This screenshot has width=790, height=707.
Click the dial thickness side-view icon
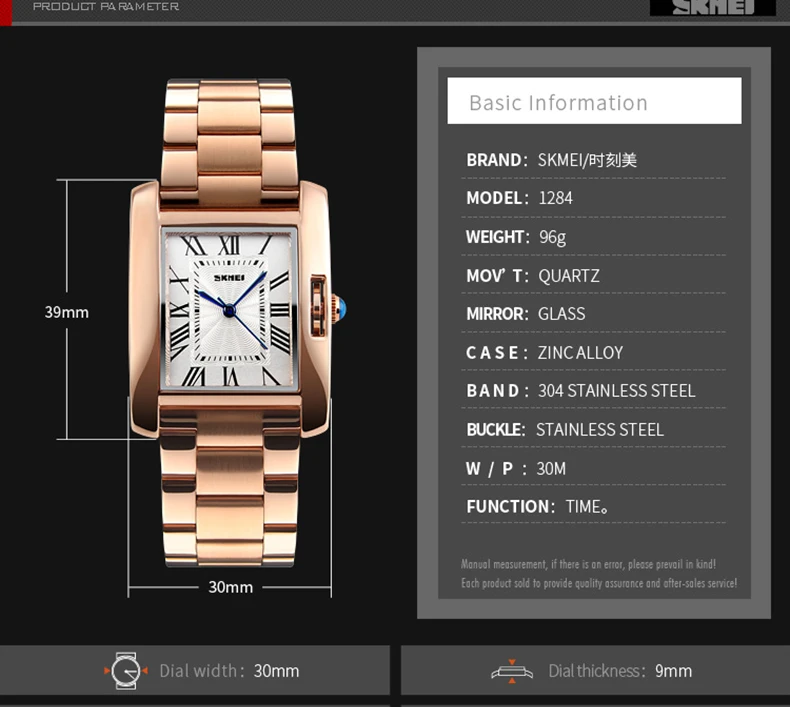512,671
